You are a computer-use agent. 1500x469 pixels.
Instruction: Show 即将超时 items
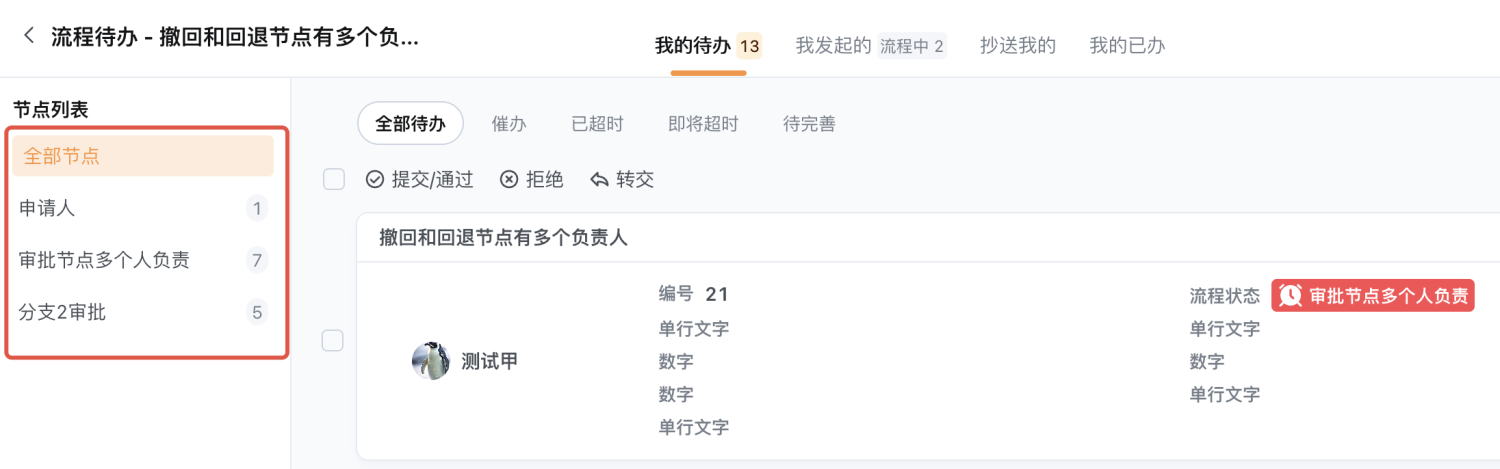pos(703,124)
